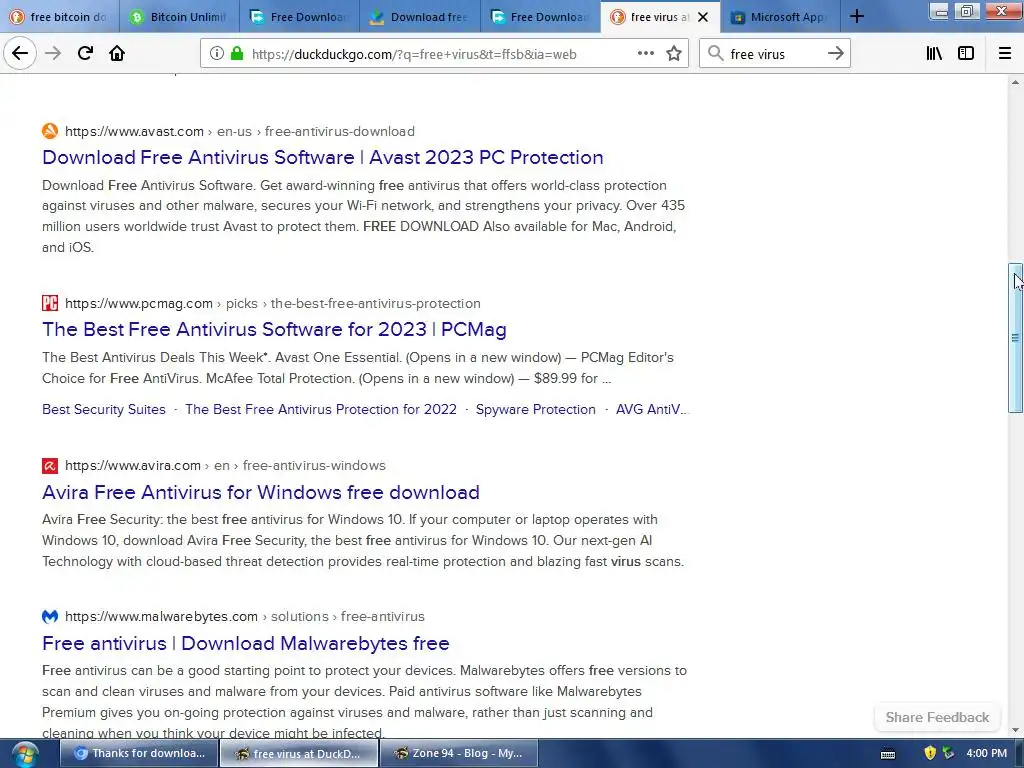This screenshot has height=768, width=1024.
Task: Click the pcmag.com result URL
Action: pyautogui.click(x=272, y=303)
